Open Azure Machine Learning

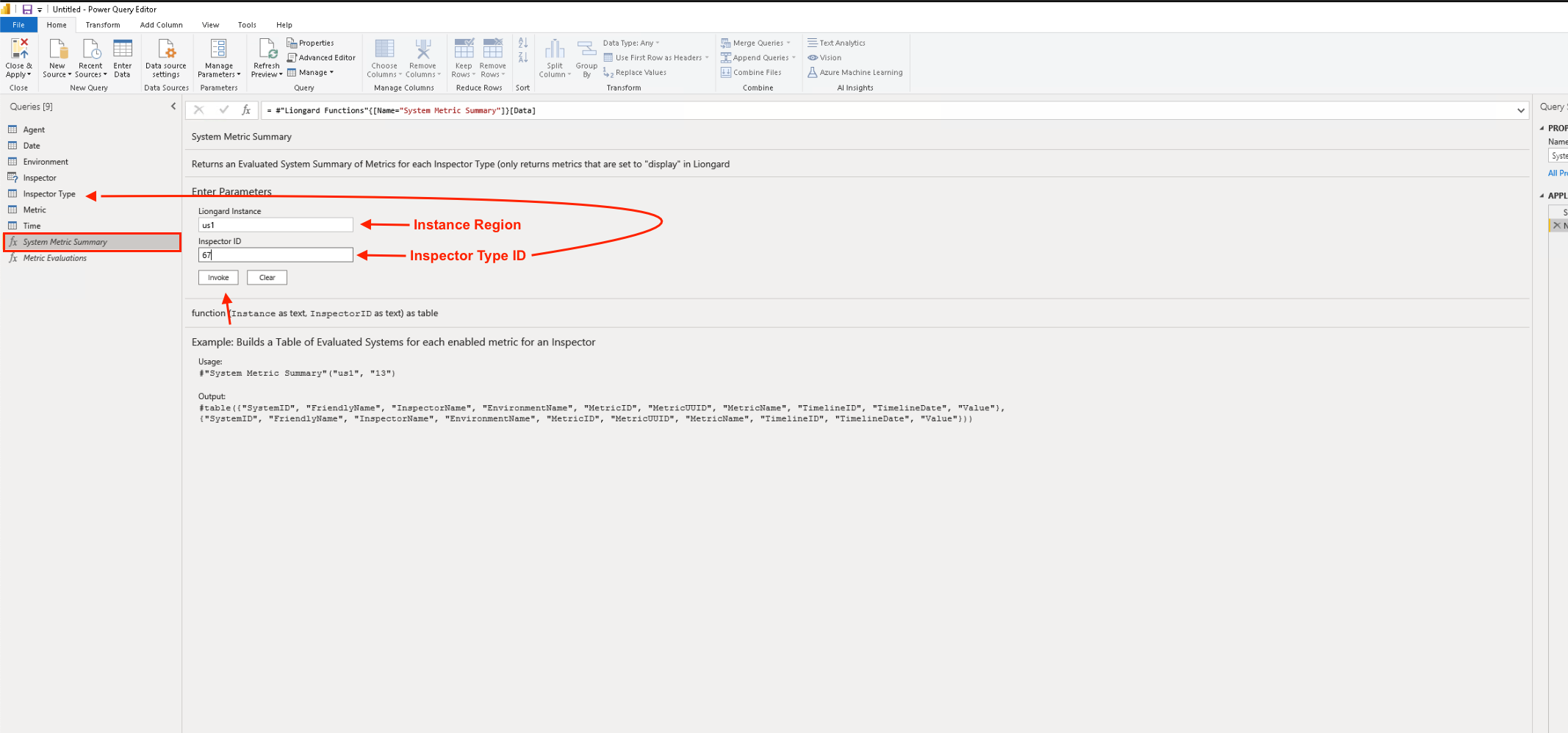pyautogui.click(x=855, y=72)
